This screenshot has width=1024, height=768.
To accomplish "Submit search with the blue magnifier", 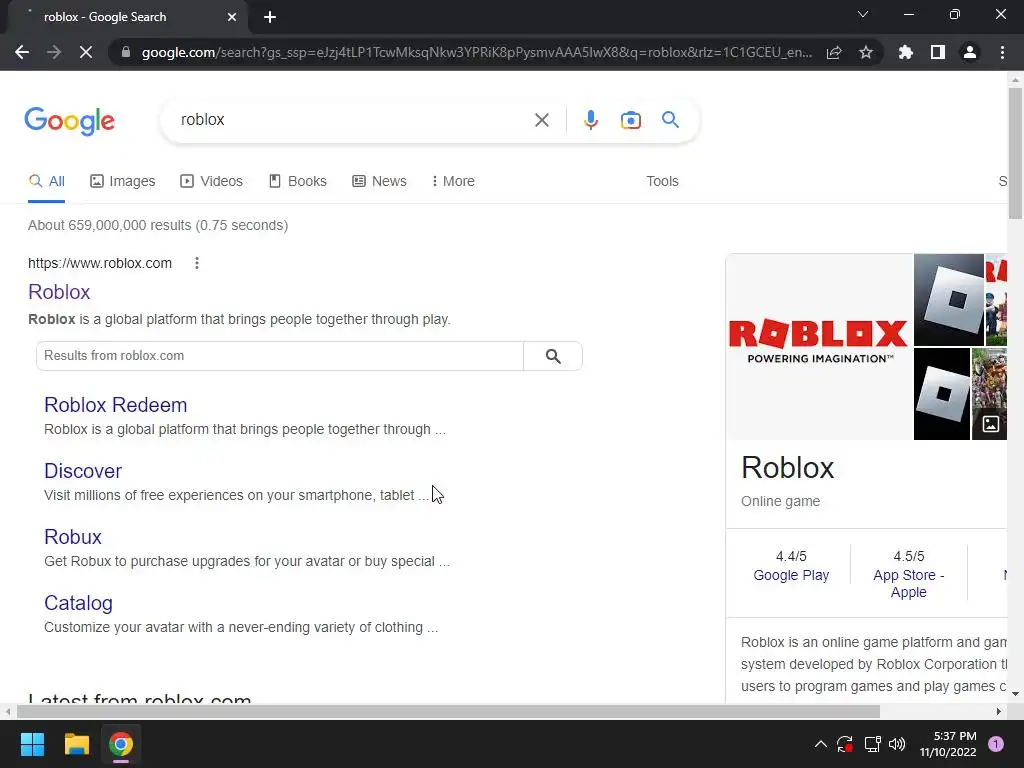I will point(670,120).
